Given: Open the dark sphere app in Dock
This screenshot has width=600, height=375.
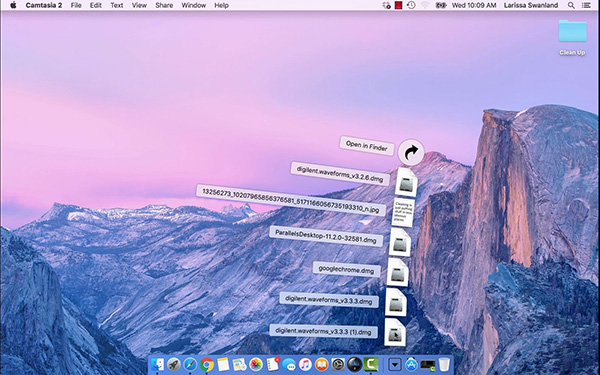Looking at the screenshot, I should coord(355,364).
